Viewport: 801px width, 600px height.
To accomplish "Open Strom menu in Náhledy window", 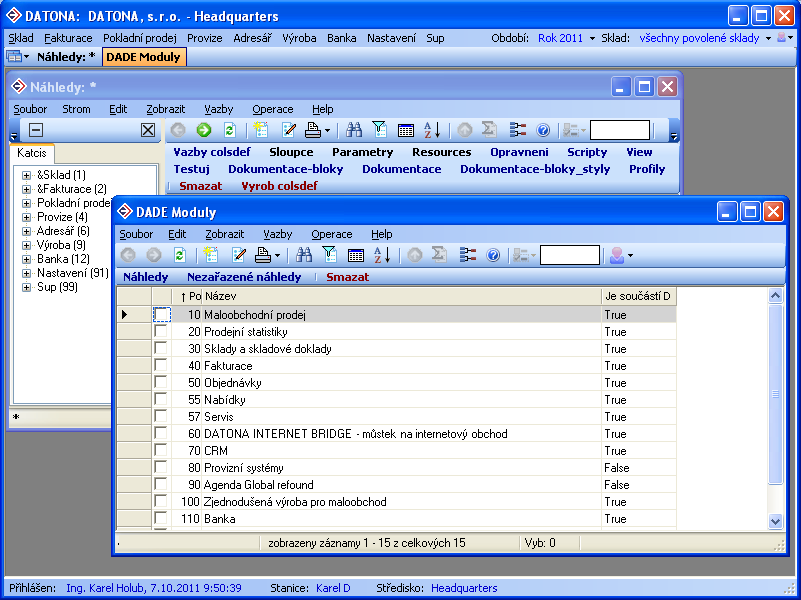I will click(76, 109).
